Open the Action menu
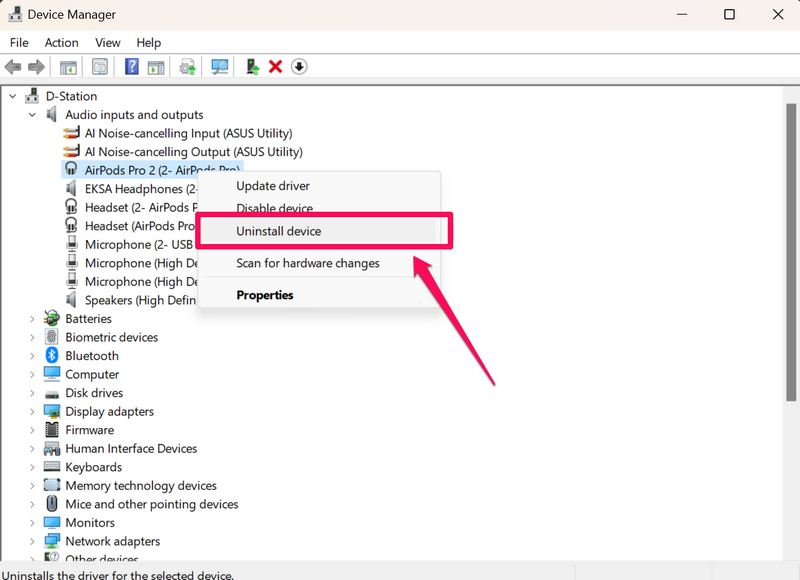This screenshot has height=580, width=800. pos(61,43)
